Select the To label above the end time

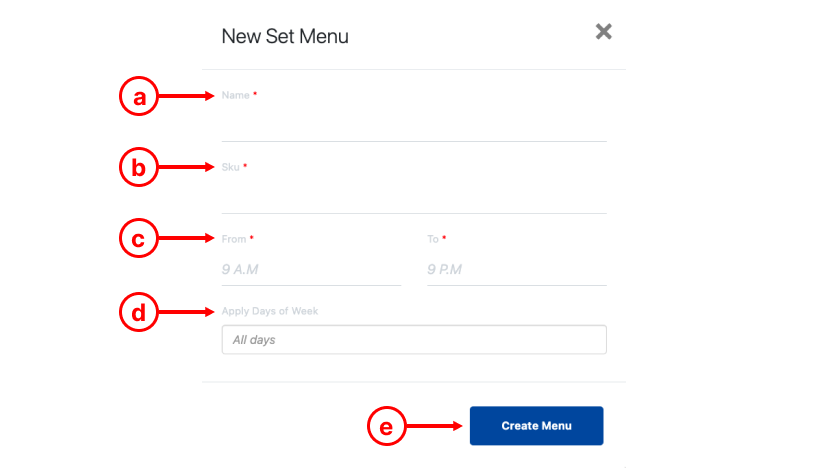click(433, 239)
